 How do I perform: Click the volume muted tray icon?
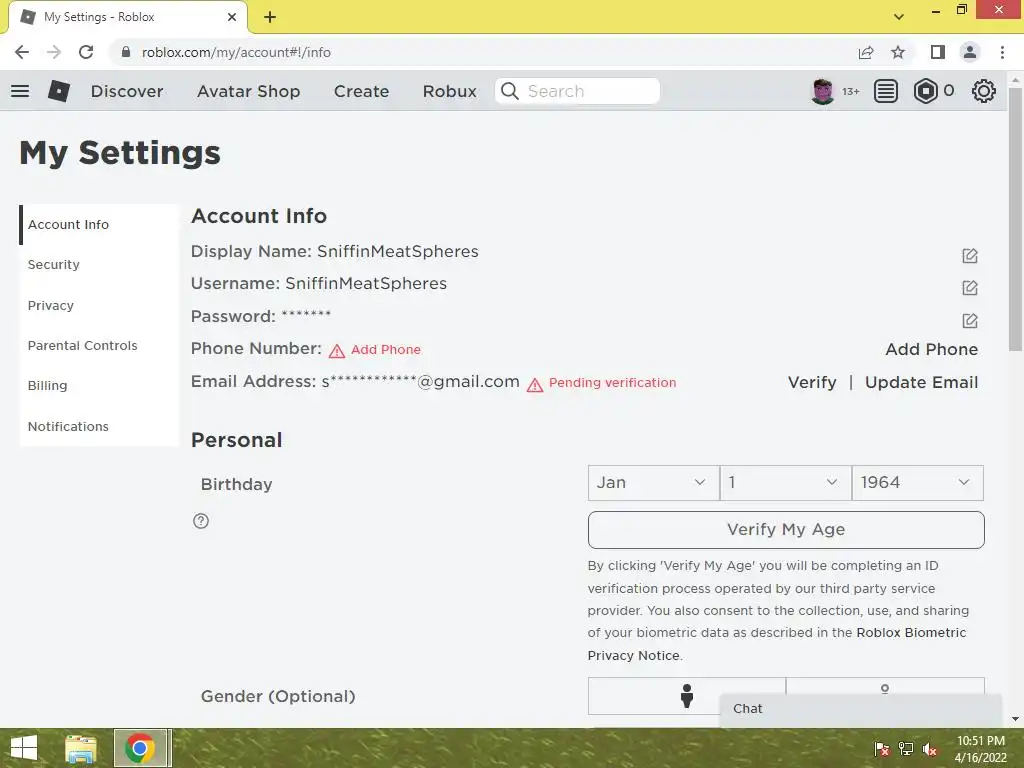point(930,749)
